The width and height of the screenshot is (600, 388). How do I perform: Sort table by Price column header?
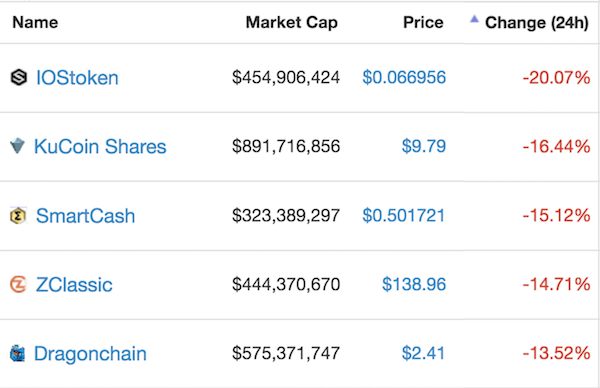coord(423,22)
